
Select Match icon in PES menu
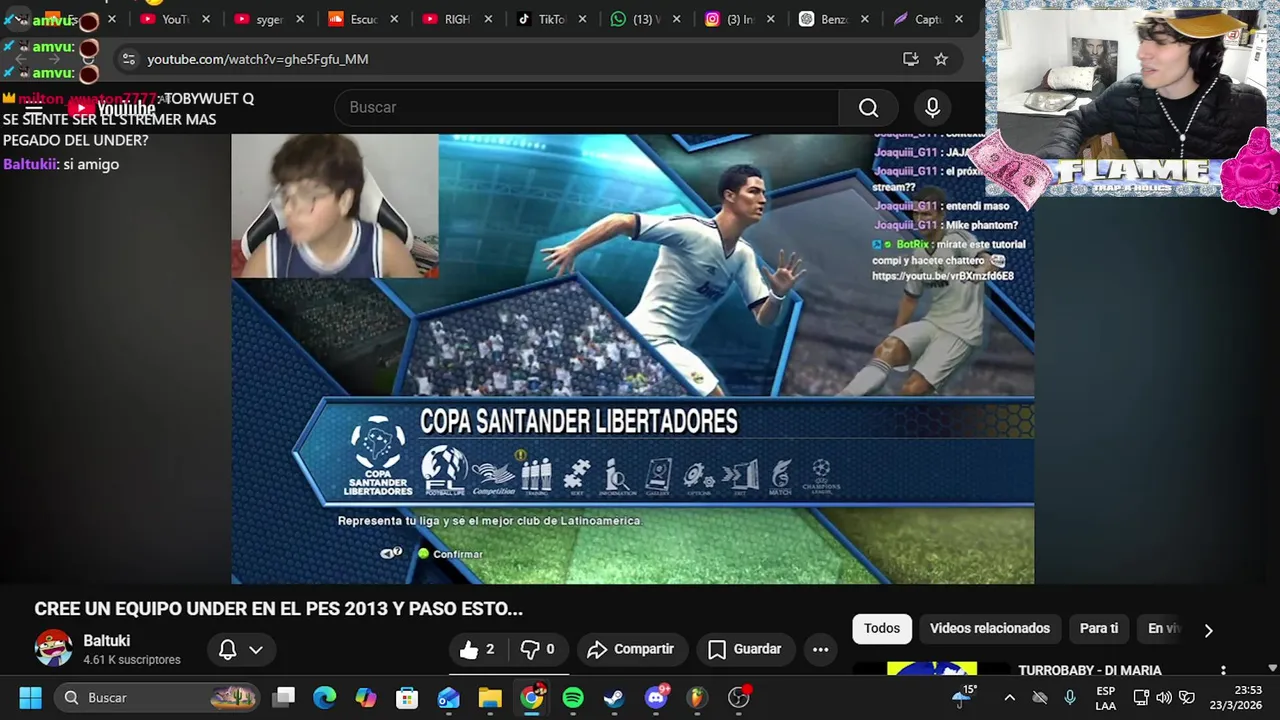(781, 477)
